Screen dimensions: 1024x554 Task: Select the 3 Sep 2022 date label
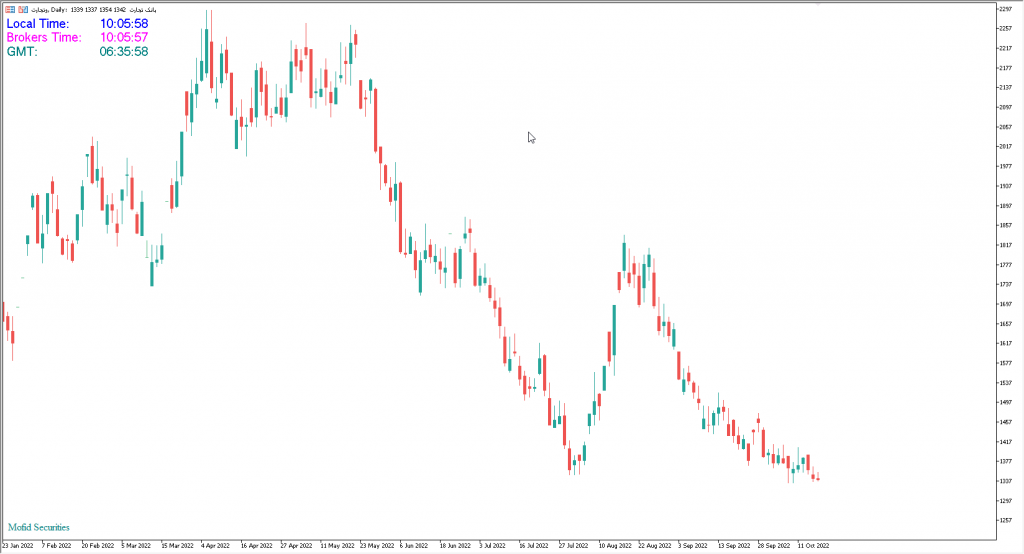693,546
